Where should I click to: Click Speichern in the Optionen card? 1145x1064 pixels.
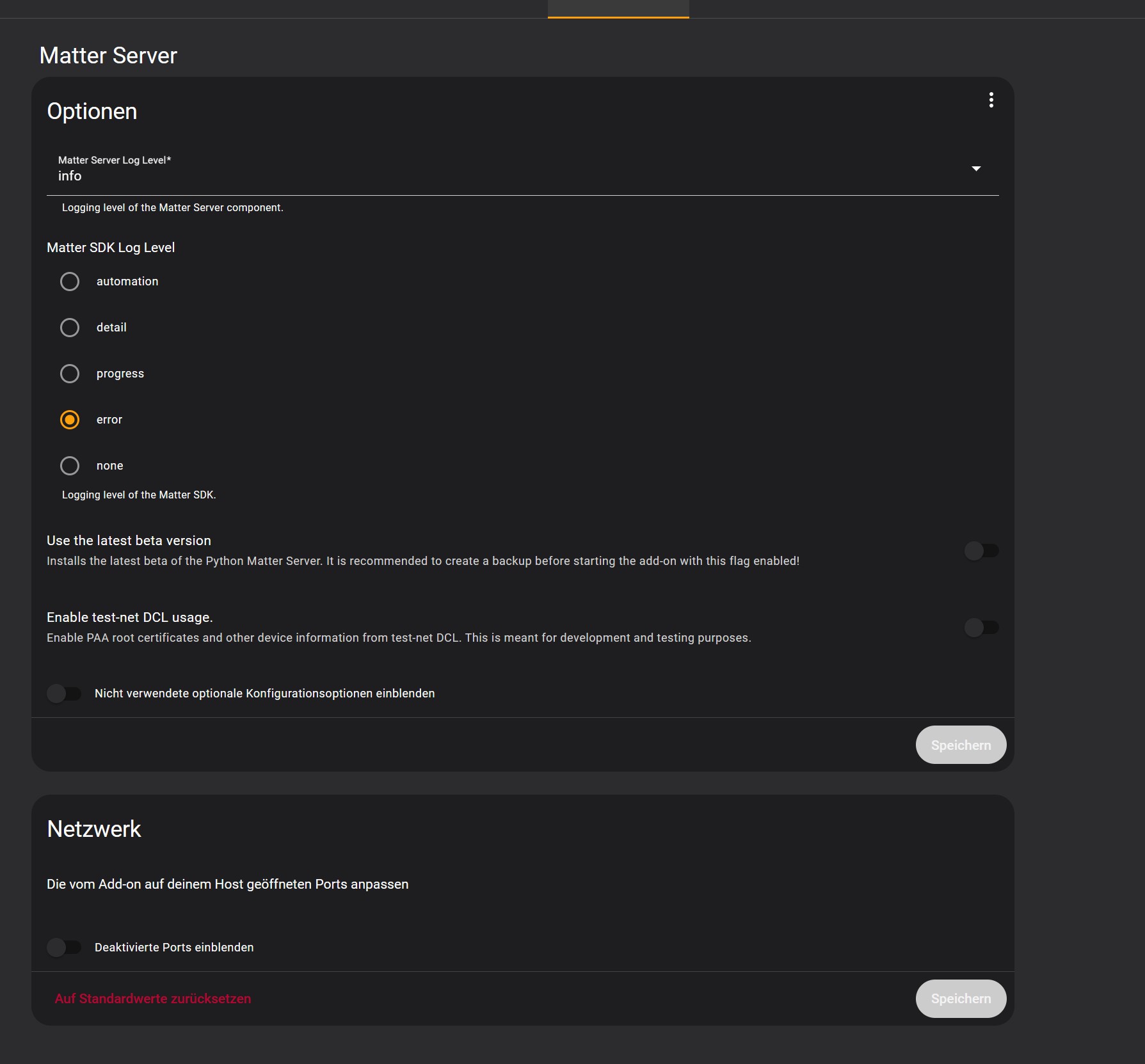click(960, 745)
